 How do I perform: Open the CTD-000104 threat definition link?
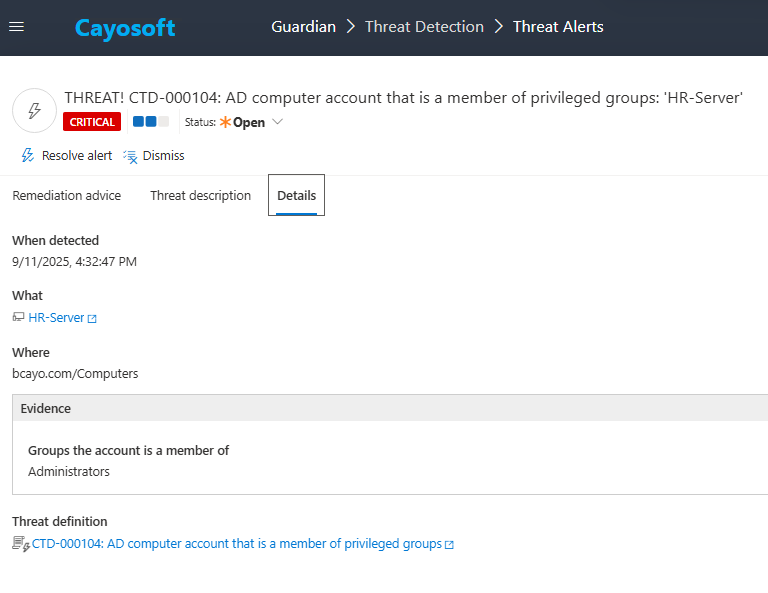pos(237,544)
